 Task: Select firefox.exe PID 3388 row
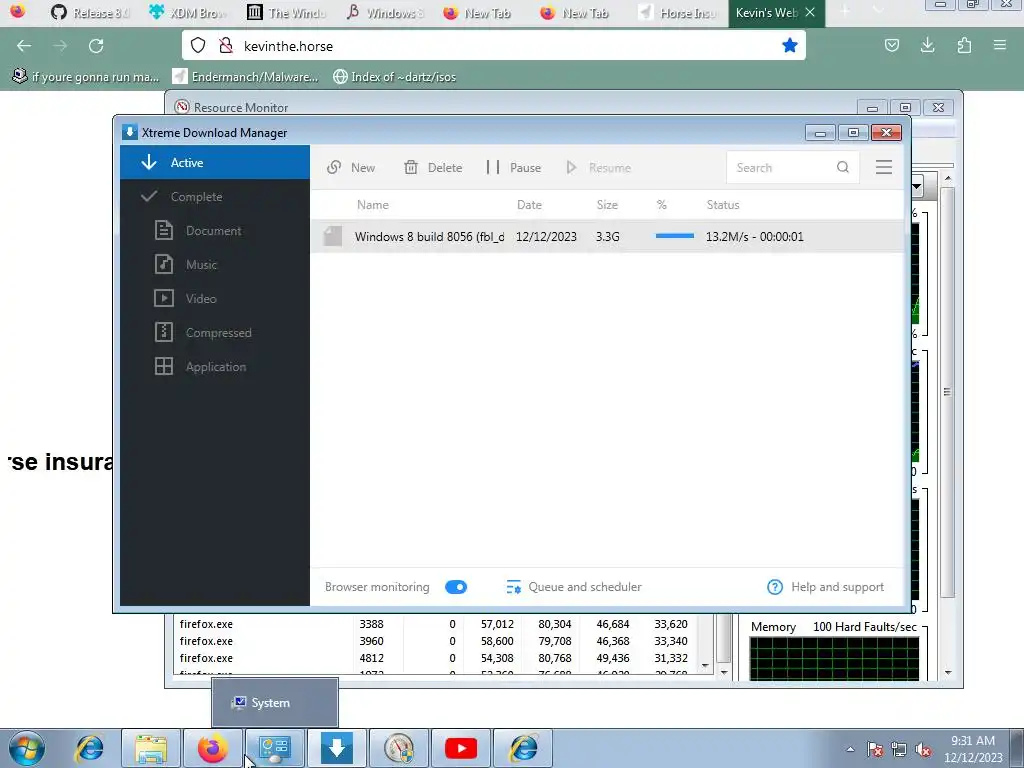click(x=436, y=624)
